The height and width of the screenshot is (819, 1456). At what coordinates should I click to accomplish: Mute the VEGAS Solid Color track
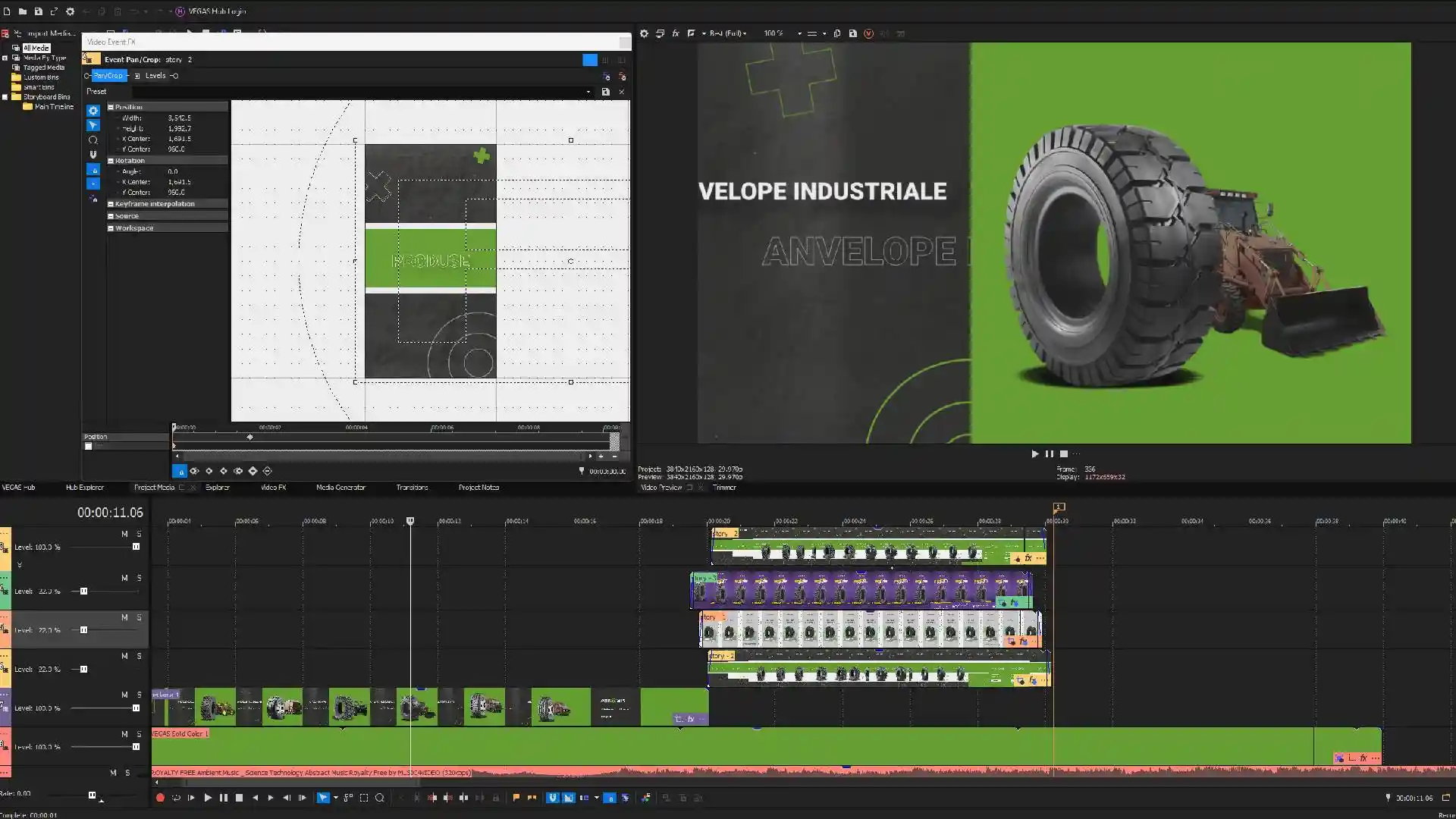coord(124,735)
